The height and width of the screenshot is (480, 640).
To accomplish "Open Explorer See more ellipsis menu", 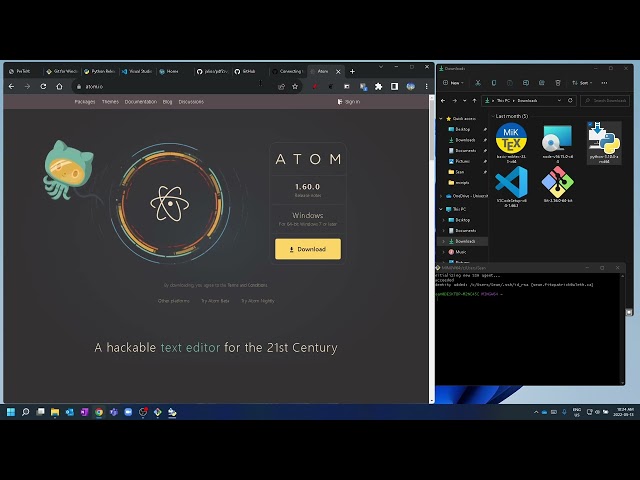I will tap(604, 83).
